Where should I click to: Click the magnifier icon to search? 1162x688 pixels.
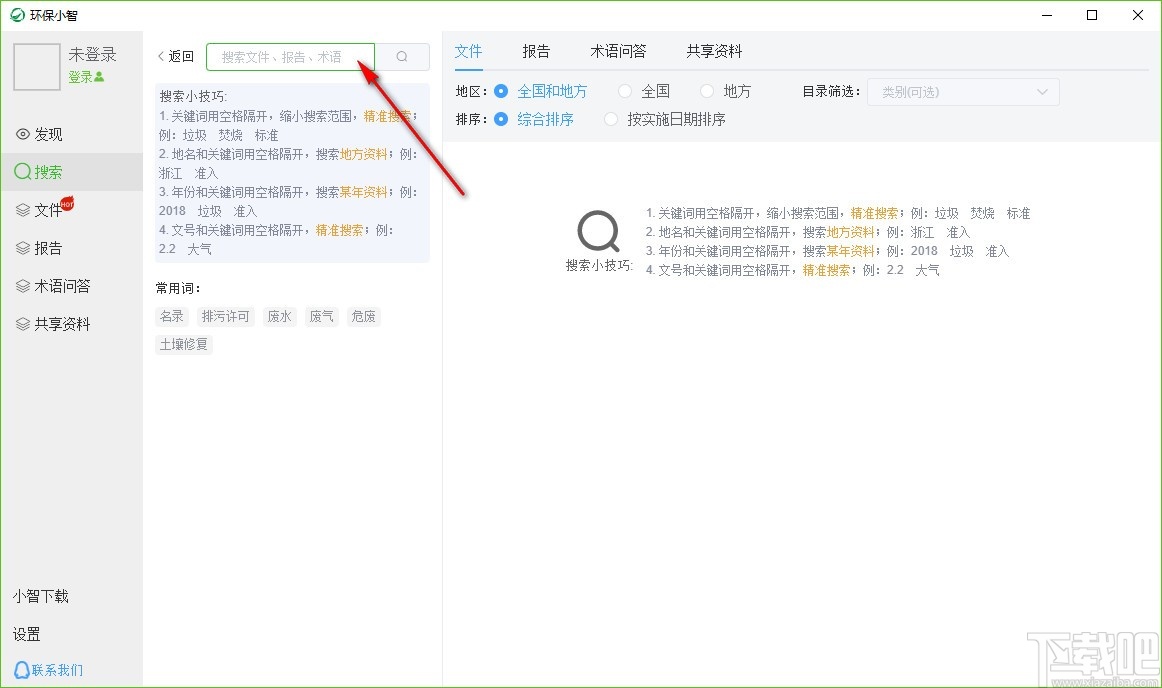[x=403, y=56]
